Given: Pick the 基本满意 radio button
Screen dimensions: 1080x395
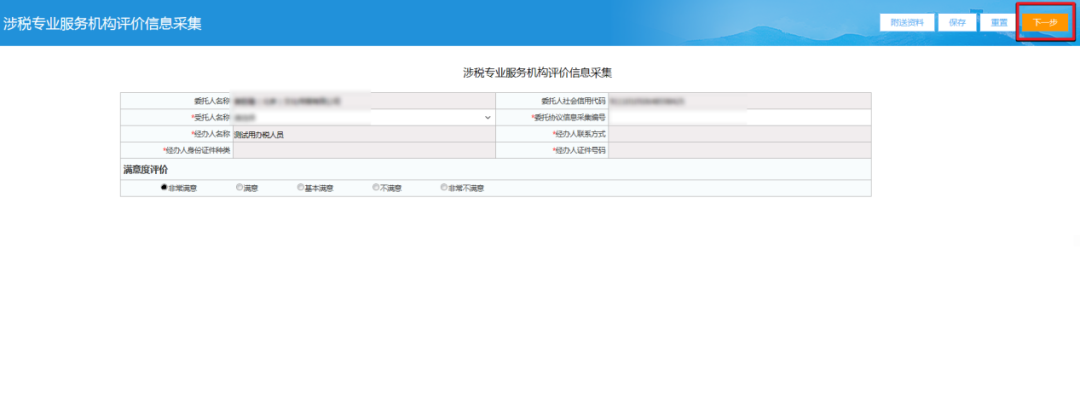Looking at the screenshot, I should click(300, 187).
